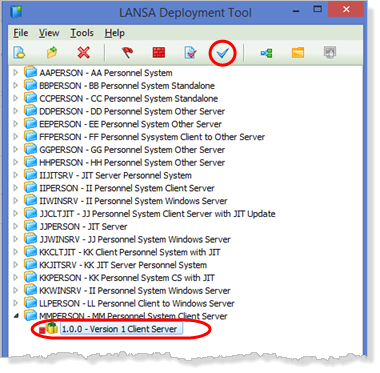Screen dimensions: 380x373
Task: Click the package icon beside version 1.0.0
Action: click(x=52, y=329)
